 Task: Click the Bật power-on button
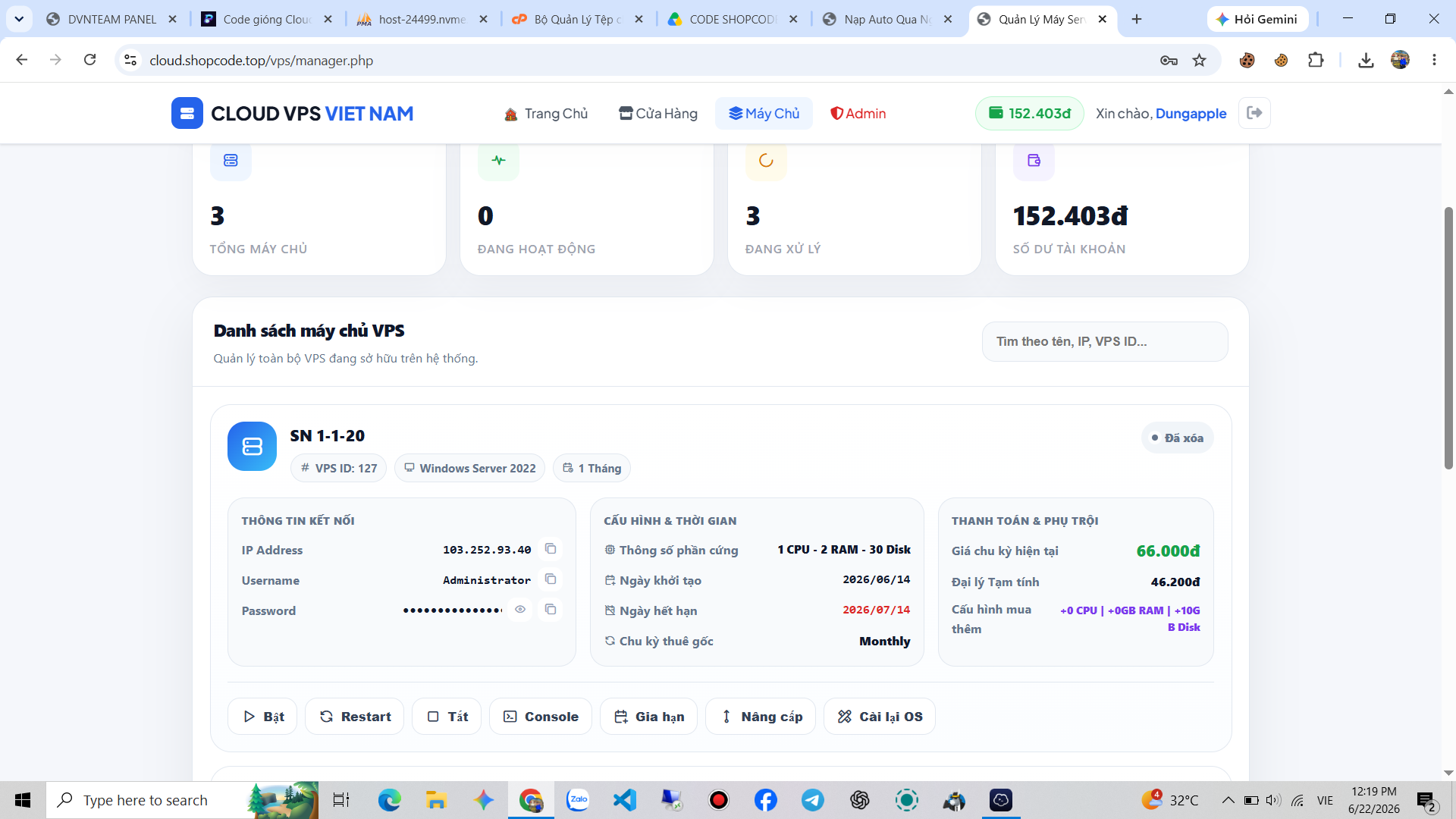pos(262,717)
